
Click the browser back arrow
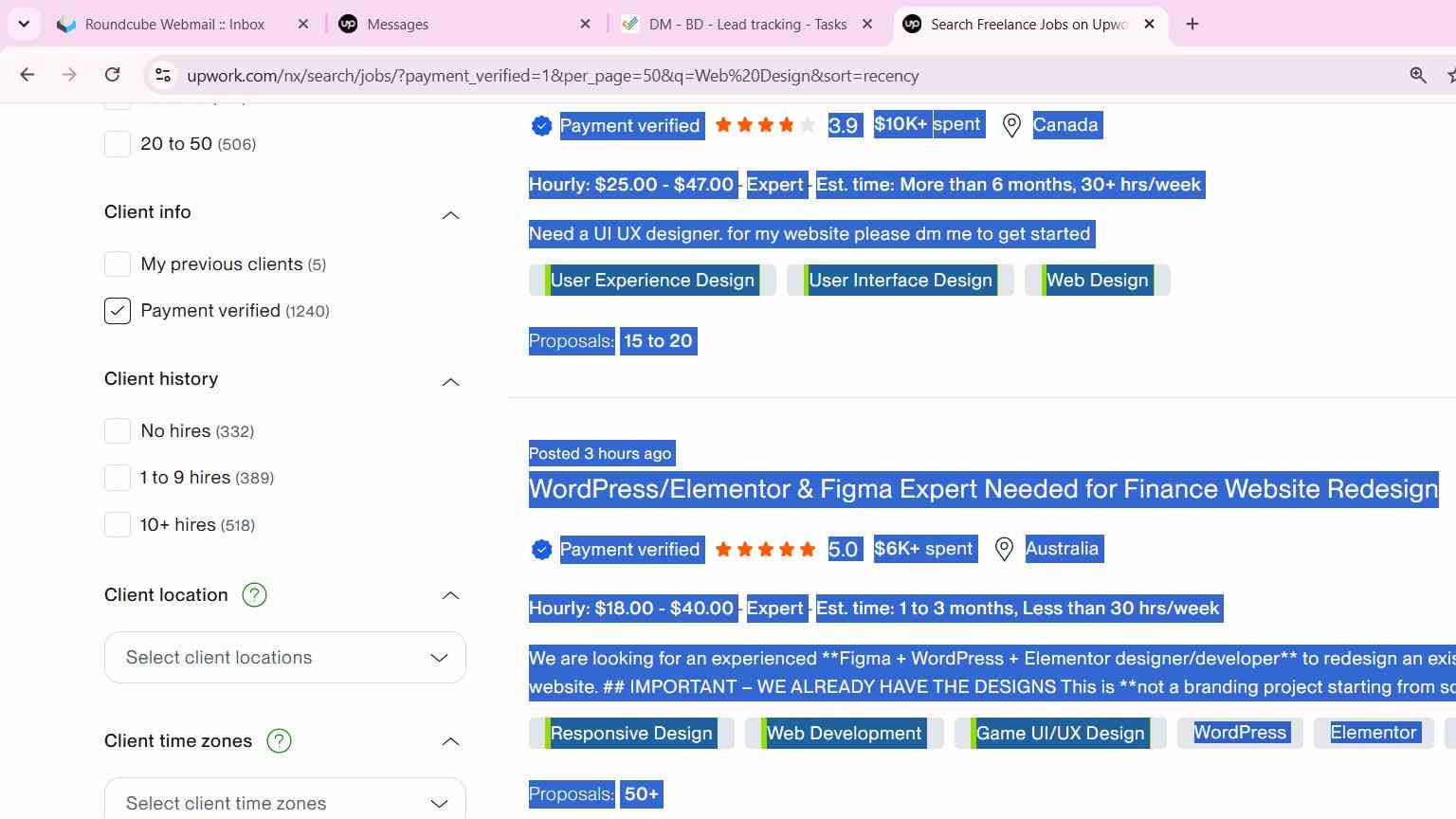(x=27, y=75)
